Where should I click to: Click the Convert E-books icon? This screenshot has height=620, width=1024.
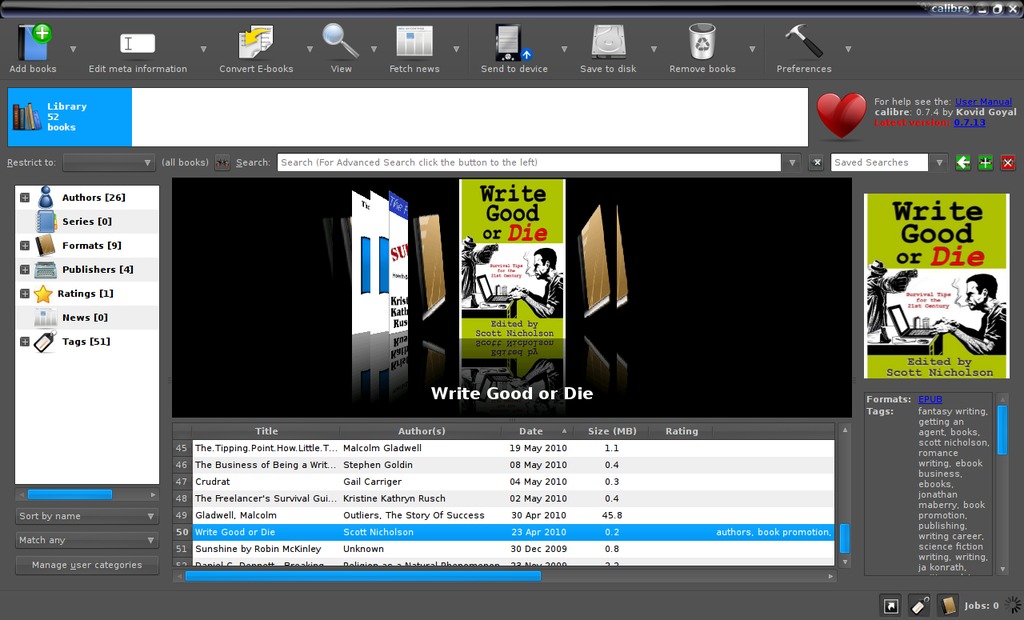[x=256, y=43]
